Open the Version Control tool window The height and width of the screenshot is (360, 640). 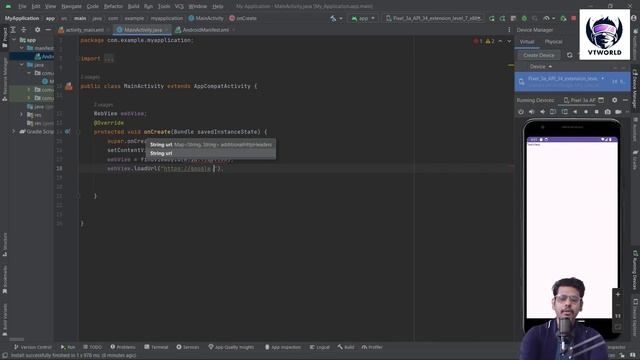pyautogui.click(x=33, y=347)
